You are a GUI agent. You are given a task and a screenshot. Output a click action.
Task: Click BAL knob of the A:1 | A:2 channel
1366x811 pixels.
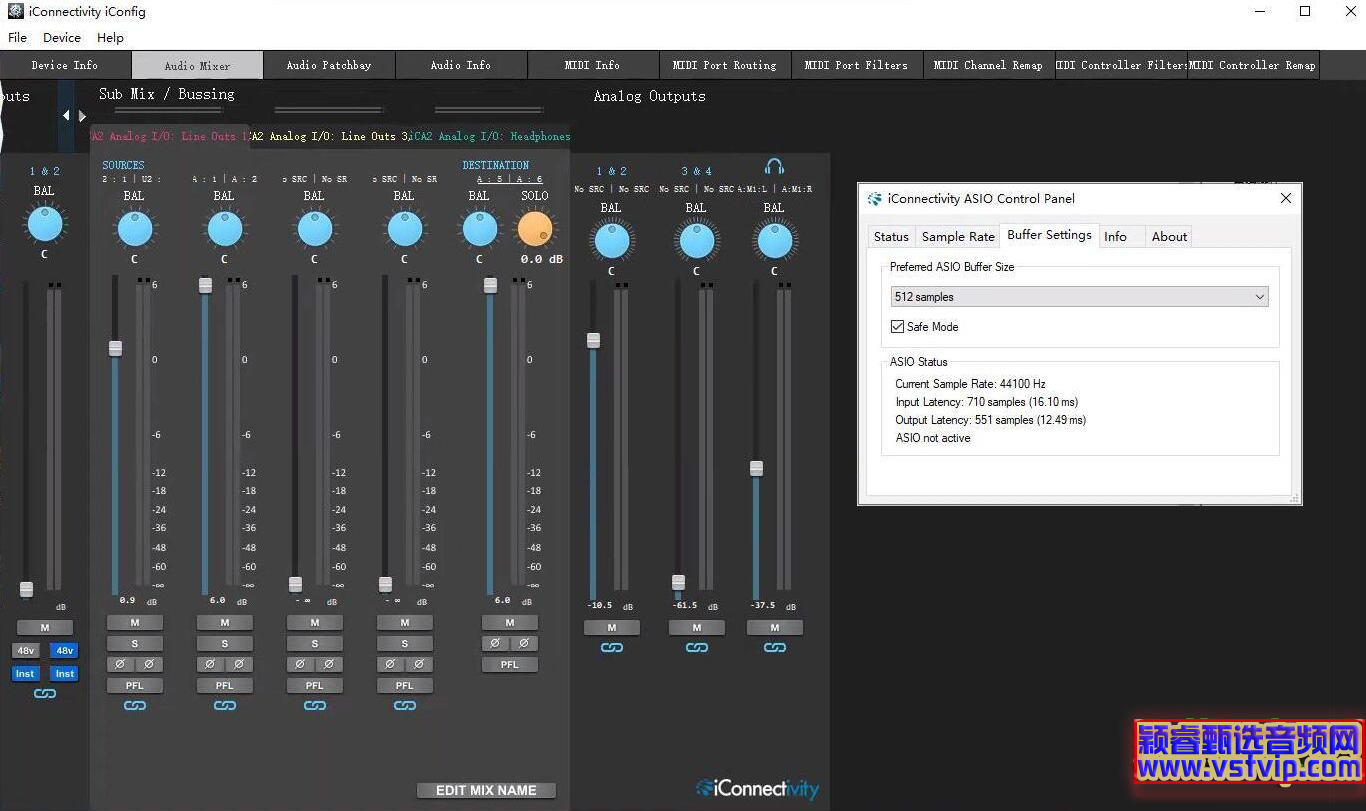[224, 230]
